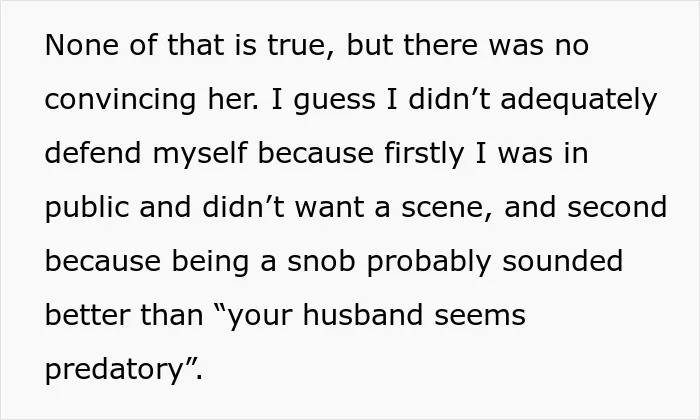Click the word "predatory" in the last line

(115, 370)
